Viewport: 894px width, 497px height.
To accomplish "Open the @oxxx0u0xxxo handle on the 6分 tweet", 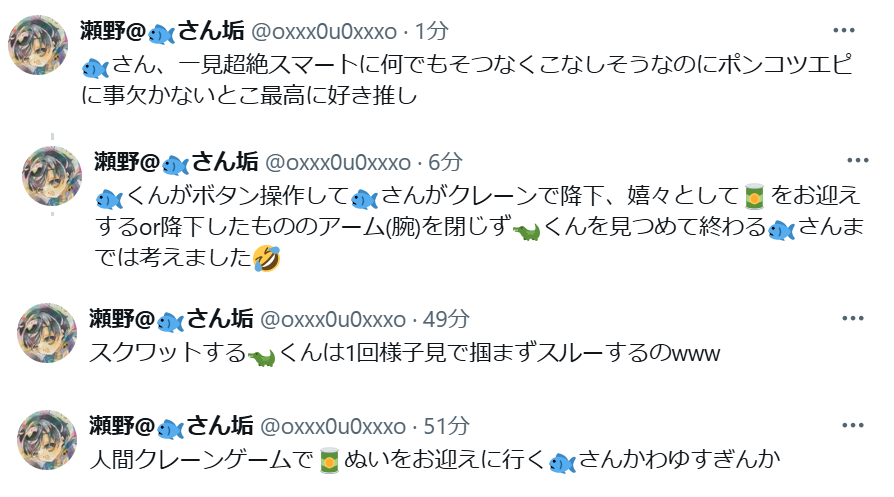I will pos(338,162).
